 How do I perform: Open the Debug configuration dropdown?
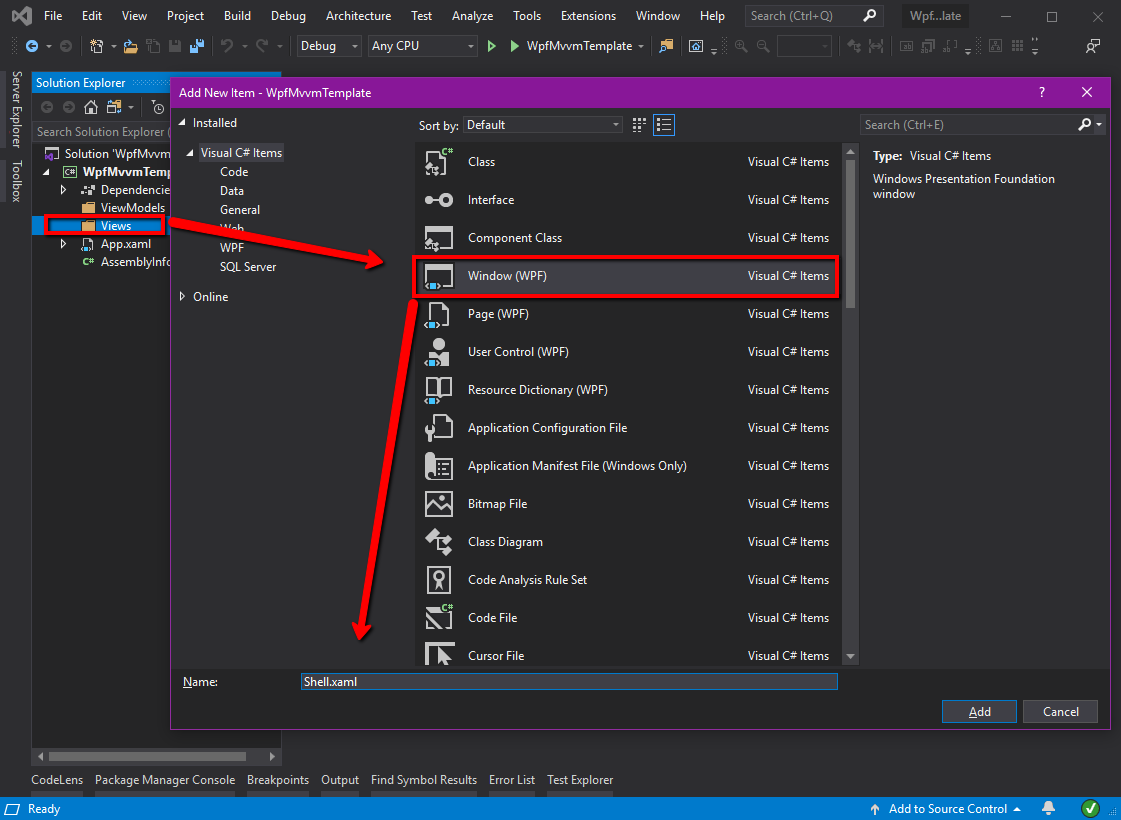tap(329, 46)
